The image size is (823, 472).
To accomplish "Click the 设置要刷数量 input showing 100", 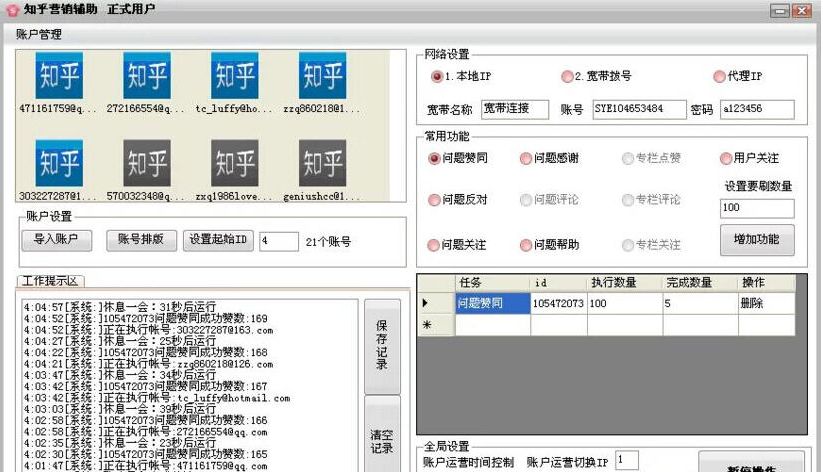I will pos(757,208).
